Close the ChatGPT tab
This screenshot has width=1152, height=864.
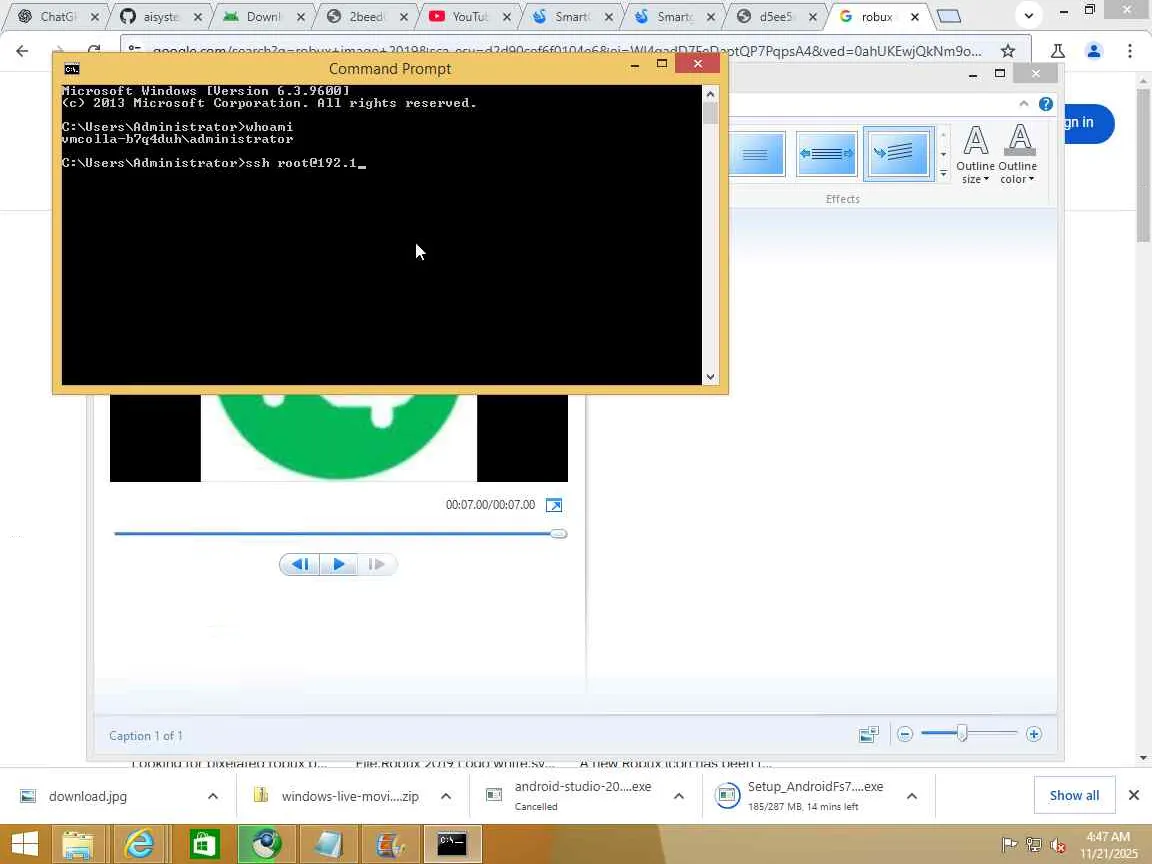click(x=95, y=16)
